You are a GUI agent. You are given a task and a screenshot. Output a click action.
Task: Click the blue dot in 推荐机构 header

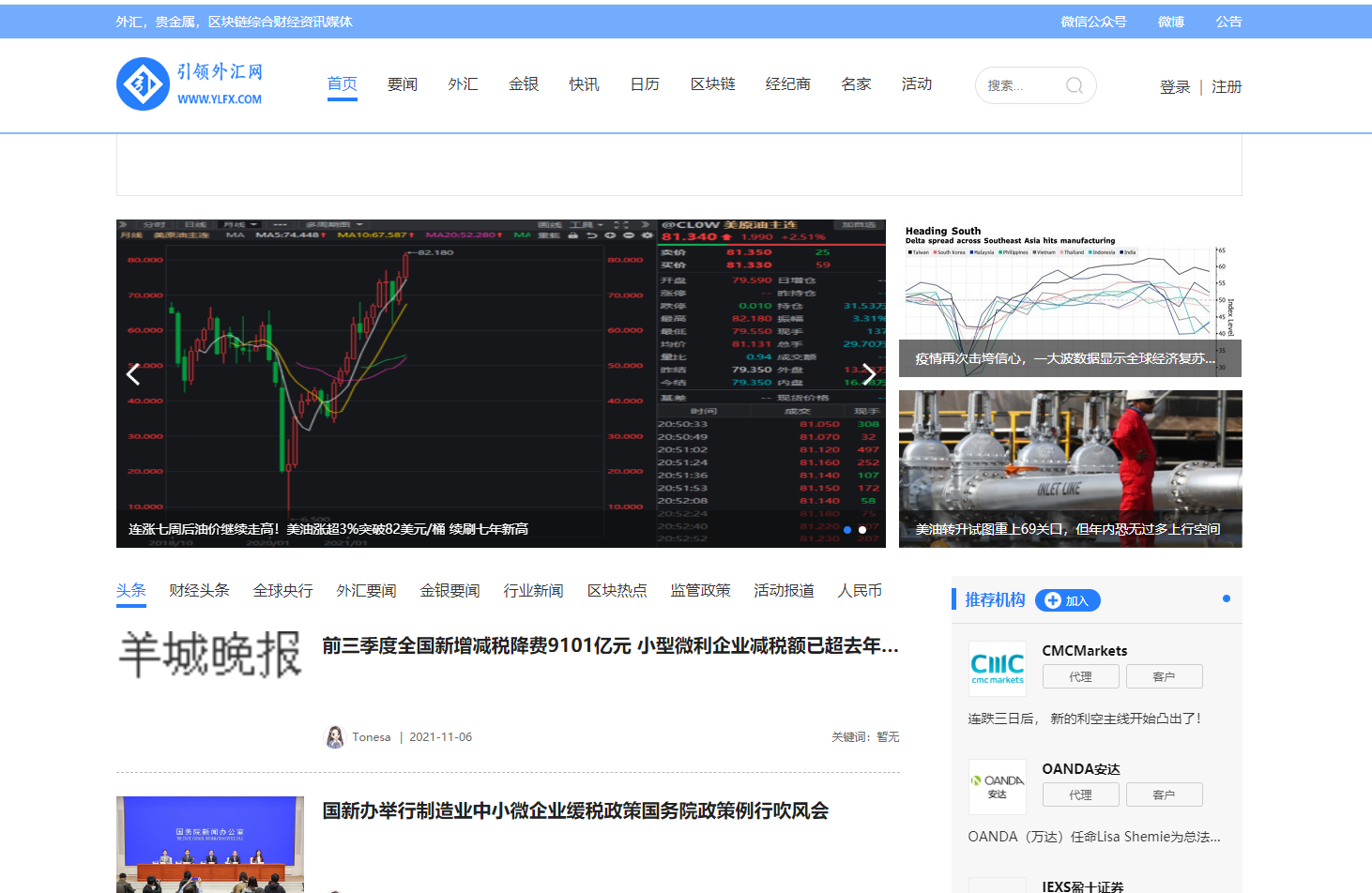pos(1227,598)
